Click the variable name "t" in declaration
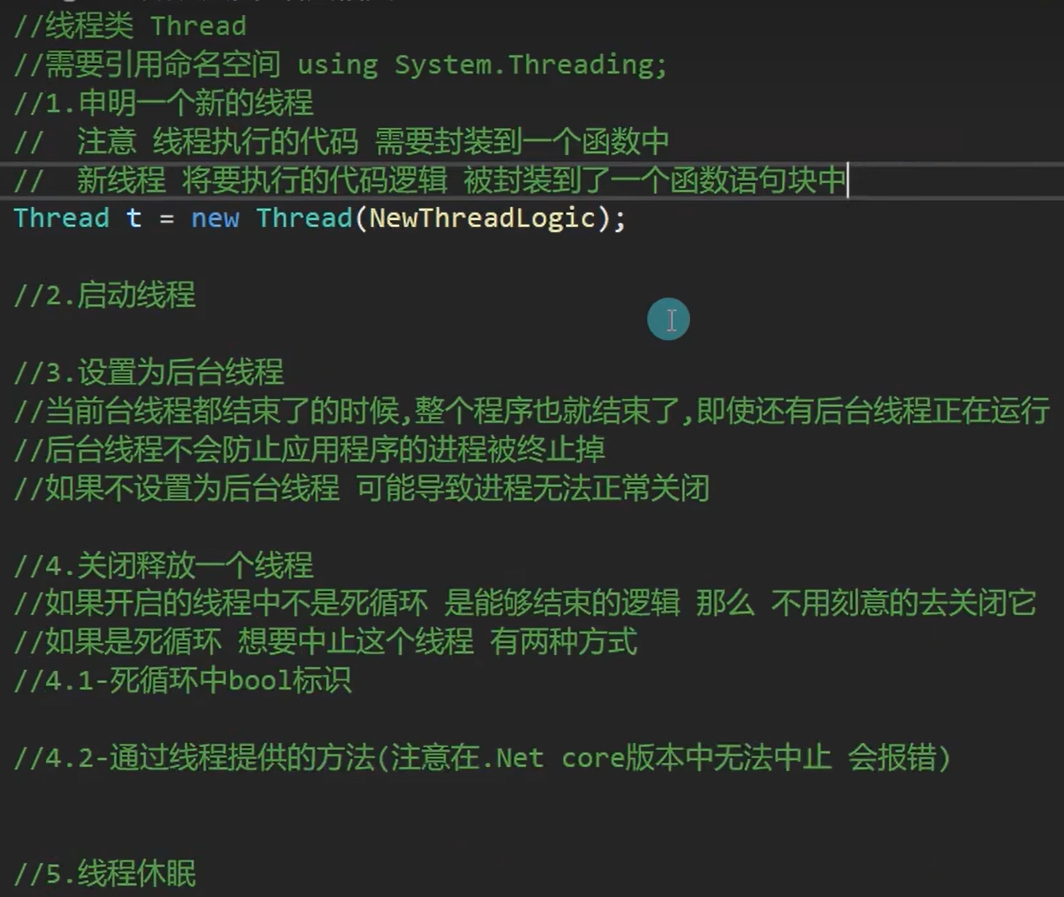 (x=134, y=219)
